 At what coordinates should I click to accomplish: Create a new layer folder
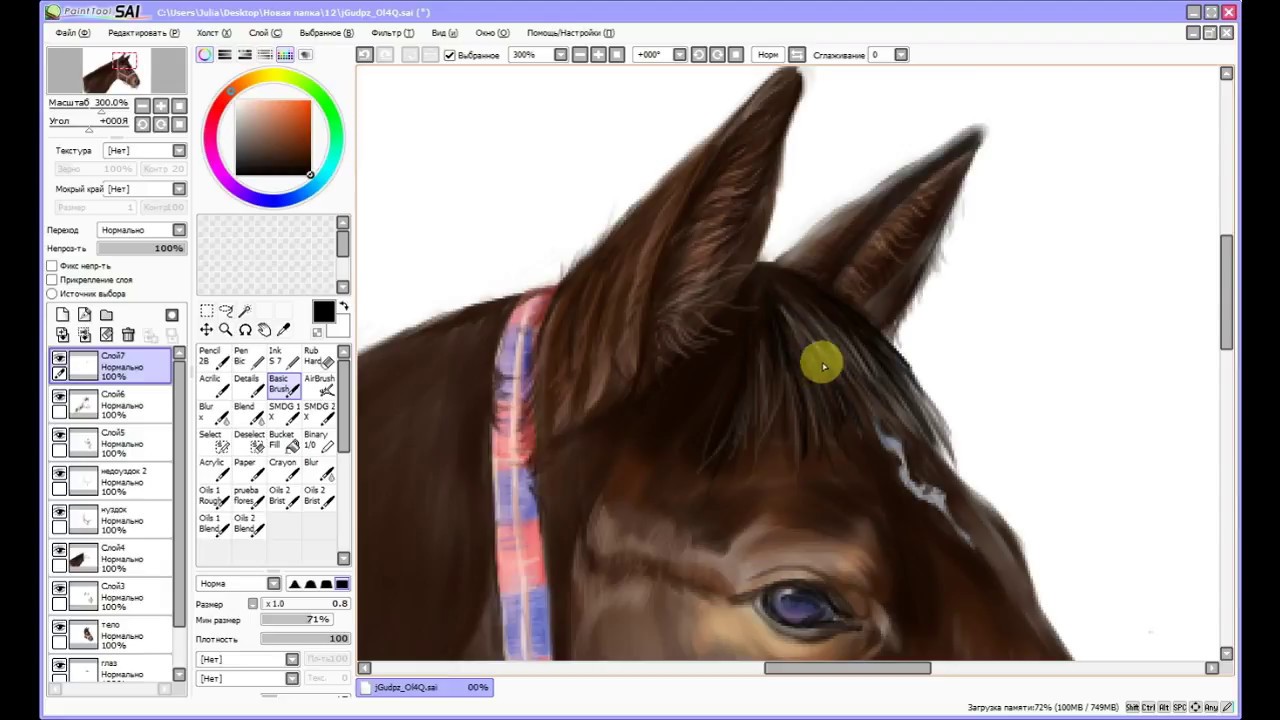coord(106,315)
